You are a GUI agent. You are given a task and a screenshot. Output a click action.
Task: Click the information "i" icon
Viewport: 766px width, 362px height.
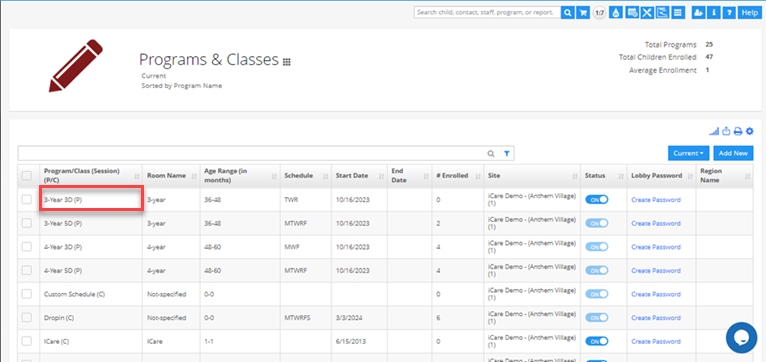pos(714,13)
